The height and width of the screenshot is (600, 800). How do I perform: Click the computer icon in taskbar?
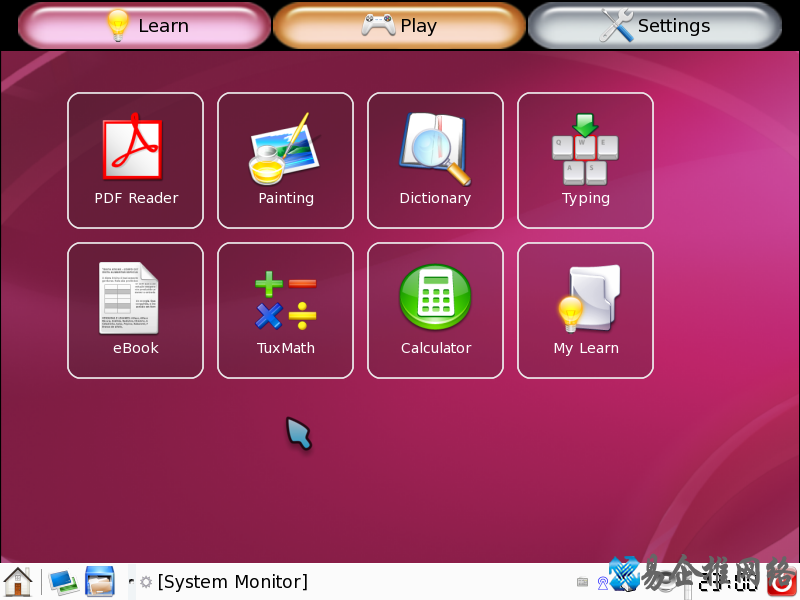coord(63,581)
